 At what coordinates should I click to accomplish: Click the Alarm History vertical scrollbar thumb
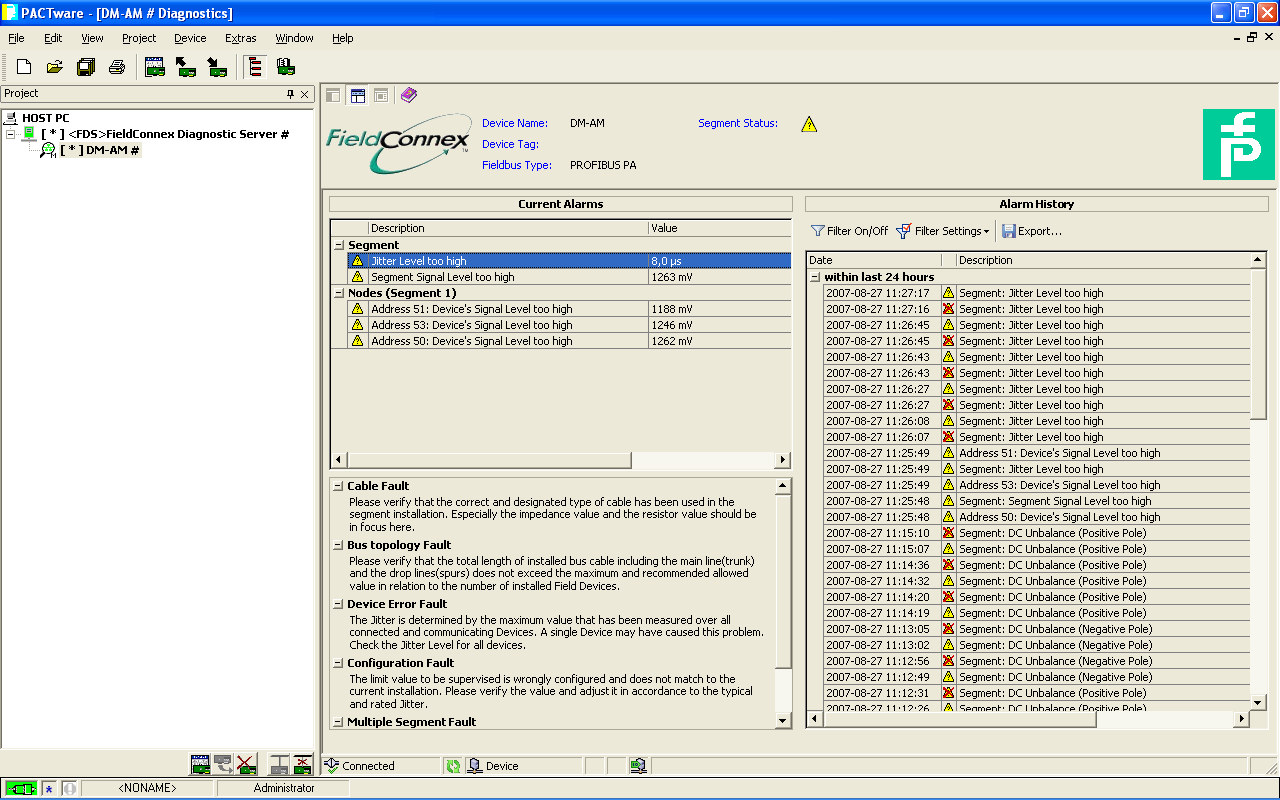[1258, 343]
